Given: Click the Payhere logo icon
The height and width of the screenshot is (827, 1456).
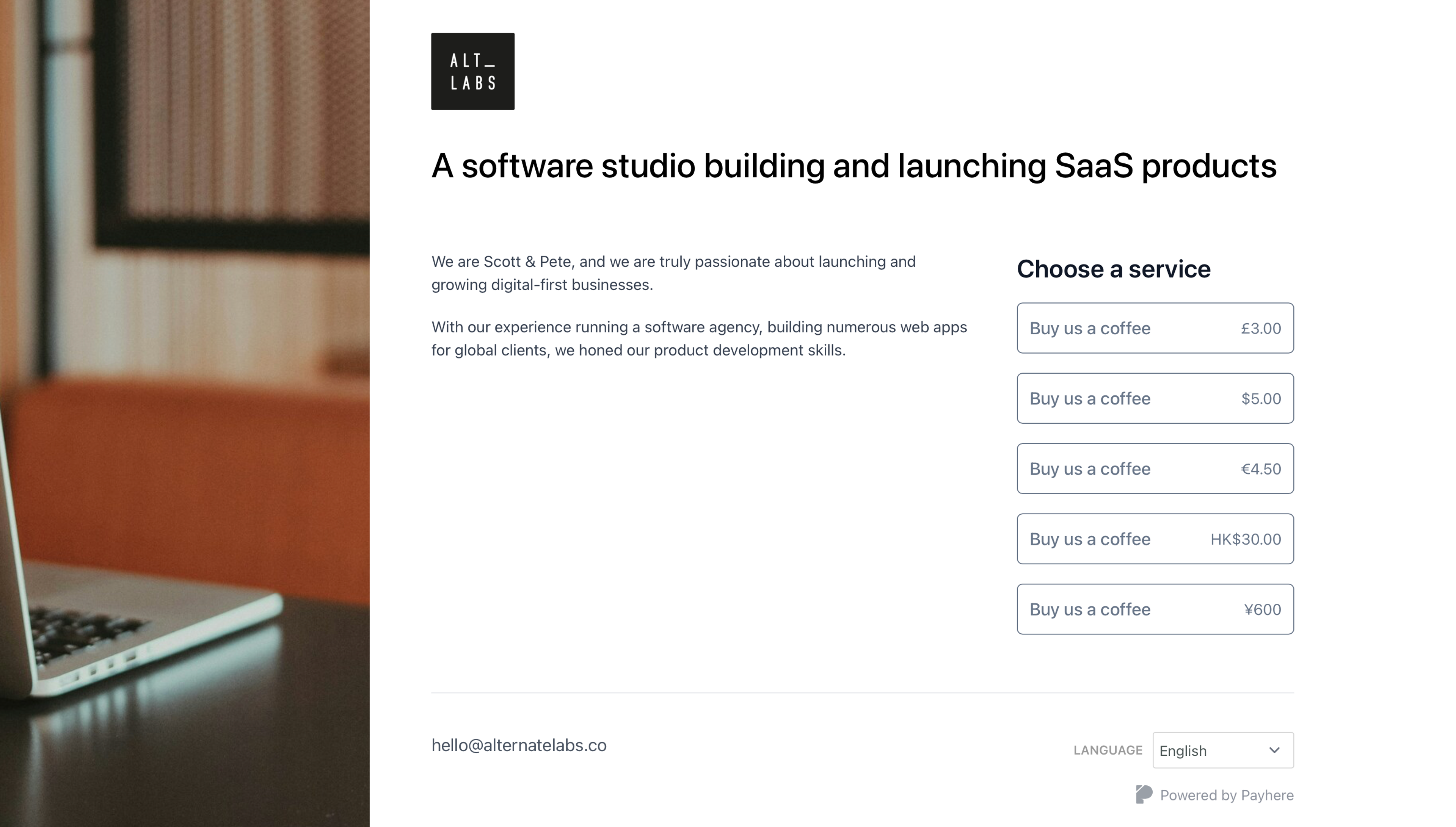Looking at the screenshot, I should (1144, 795).
